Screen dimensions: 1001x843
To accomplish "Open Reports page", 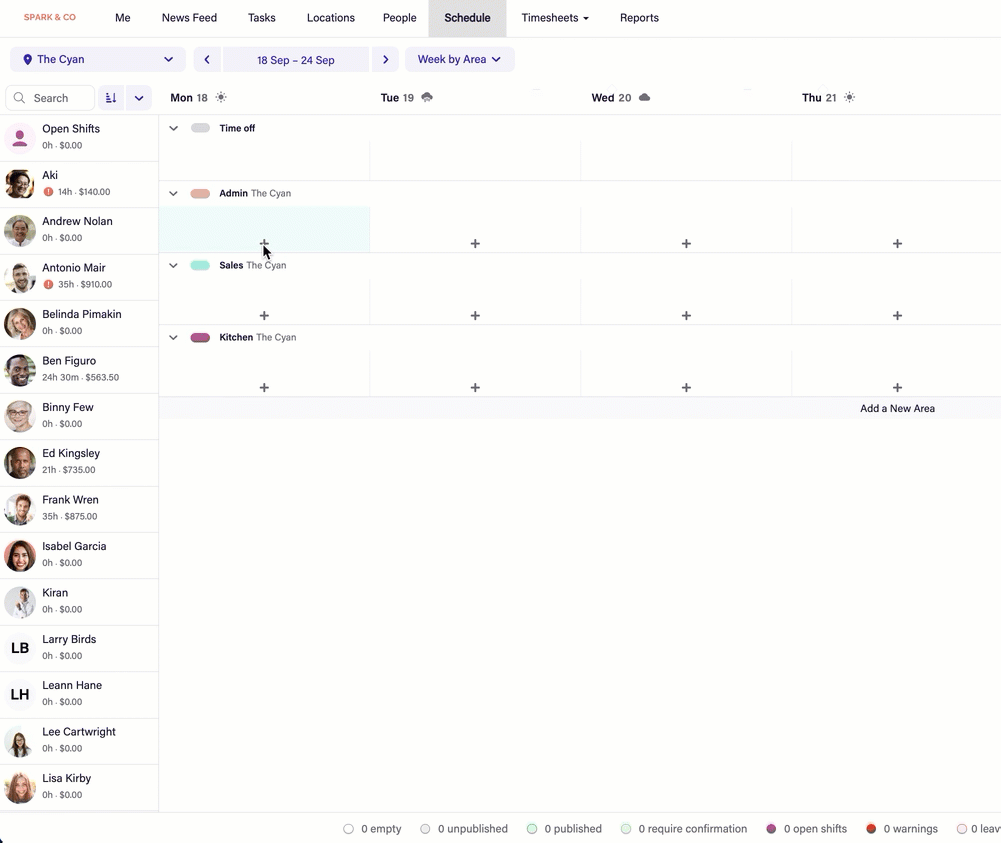I will click(639, 18).
